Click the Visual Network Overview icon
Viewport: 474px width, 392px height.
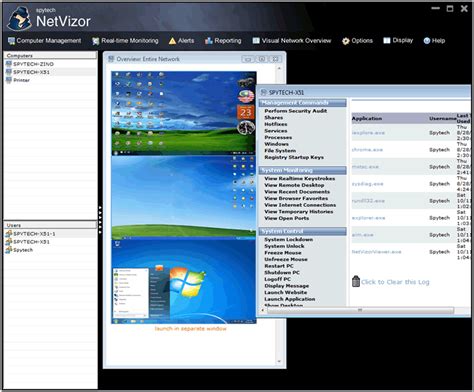[256, 41]
